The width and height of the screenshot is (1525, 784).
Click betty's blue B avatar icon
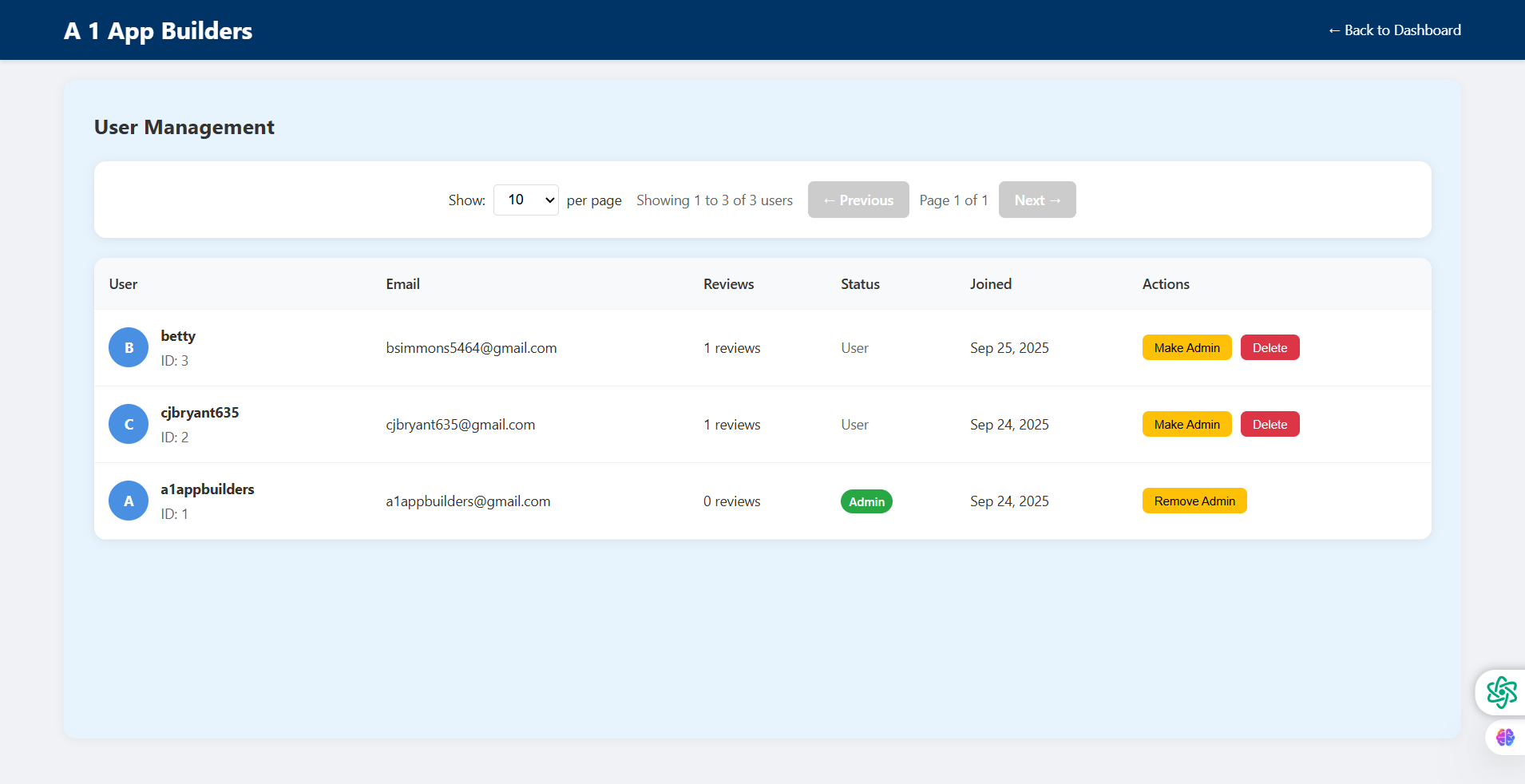[x=129, y=347]
